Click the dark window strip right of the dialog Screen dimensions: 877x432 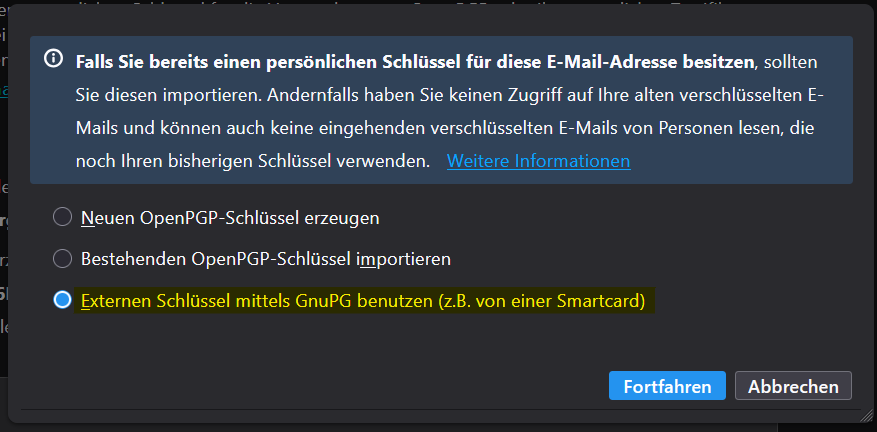[869, 200]
